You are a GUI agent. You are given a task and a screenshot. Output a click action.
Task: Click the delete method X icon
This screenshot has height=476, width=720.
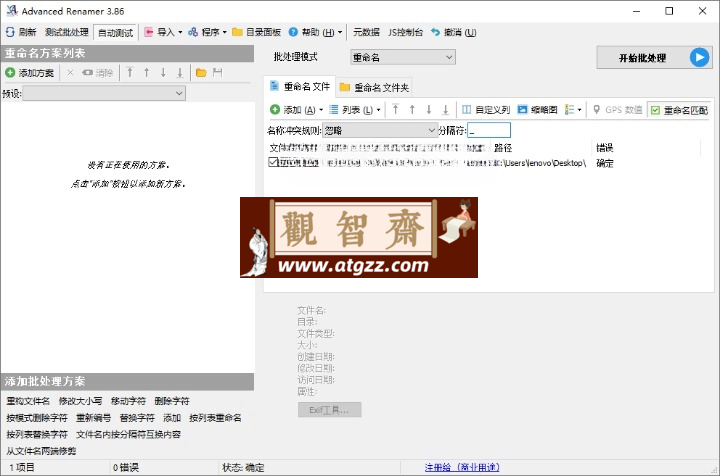[70, 73]
